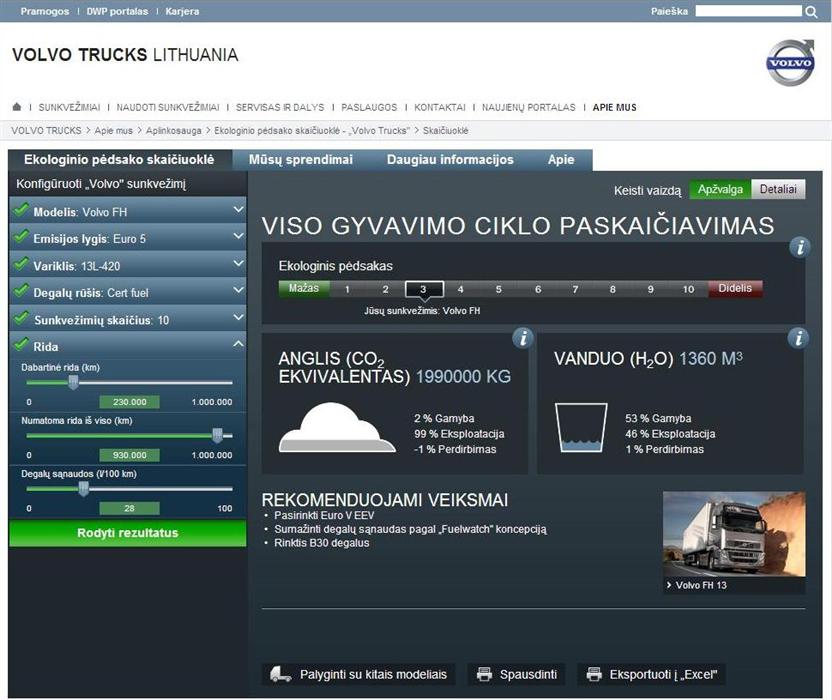
Task: Go to home via house icon
Action: (16, 107)
